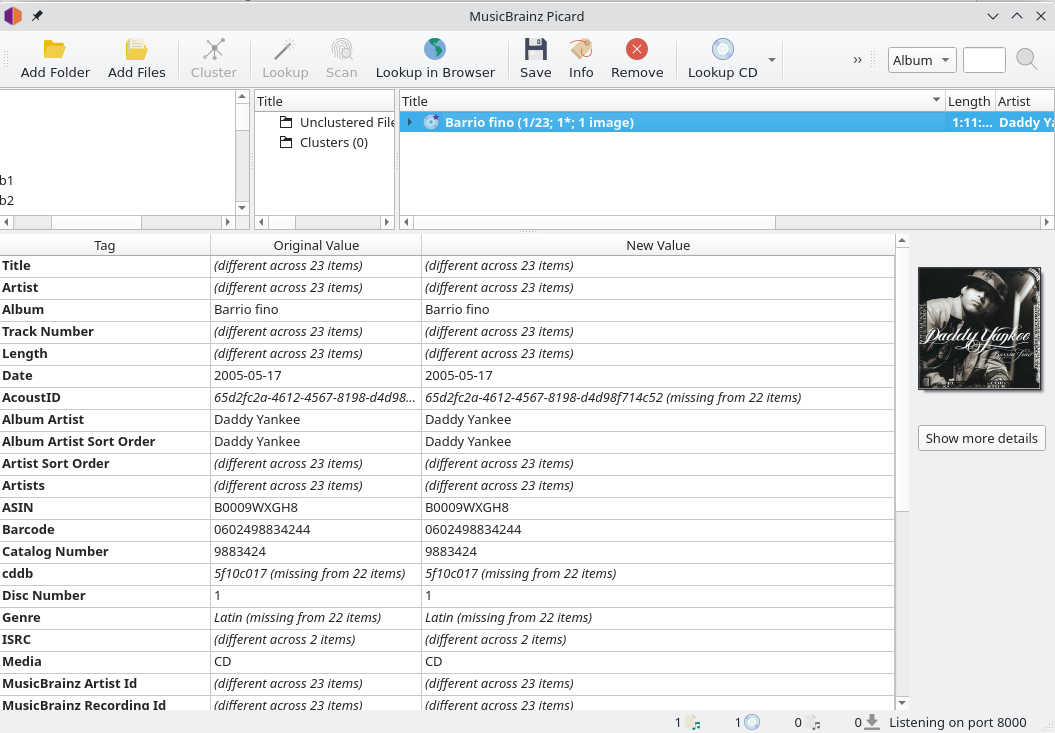Screen dimensions: 1055x733
Task: Open the Info dialog icon
Action: pos(581,50)
